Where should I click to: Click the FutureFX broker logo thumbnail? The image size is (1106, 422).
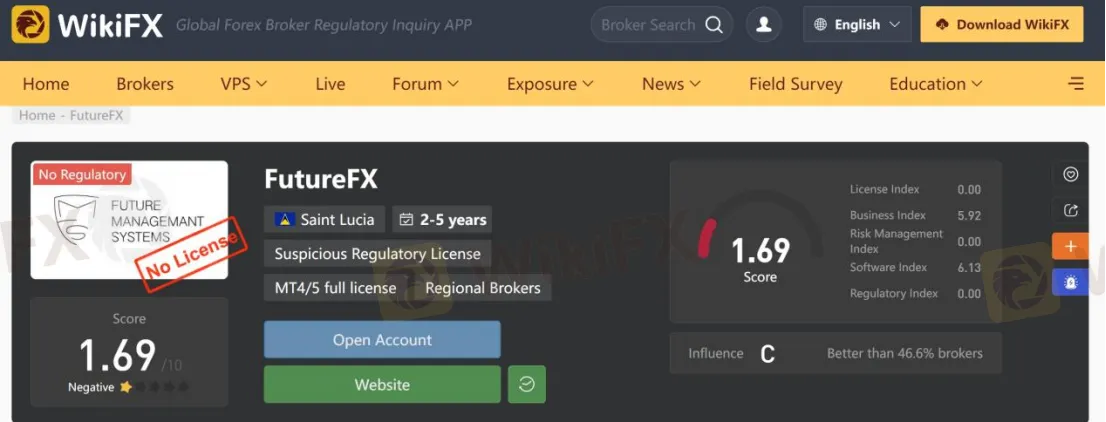129,220
